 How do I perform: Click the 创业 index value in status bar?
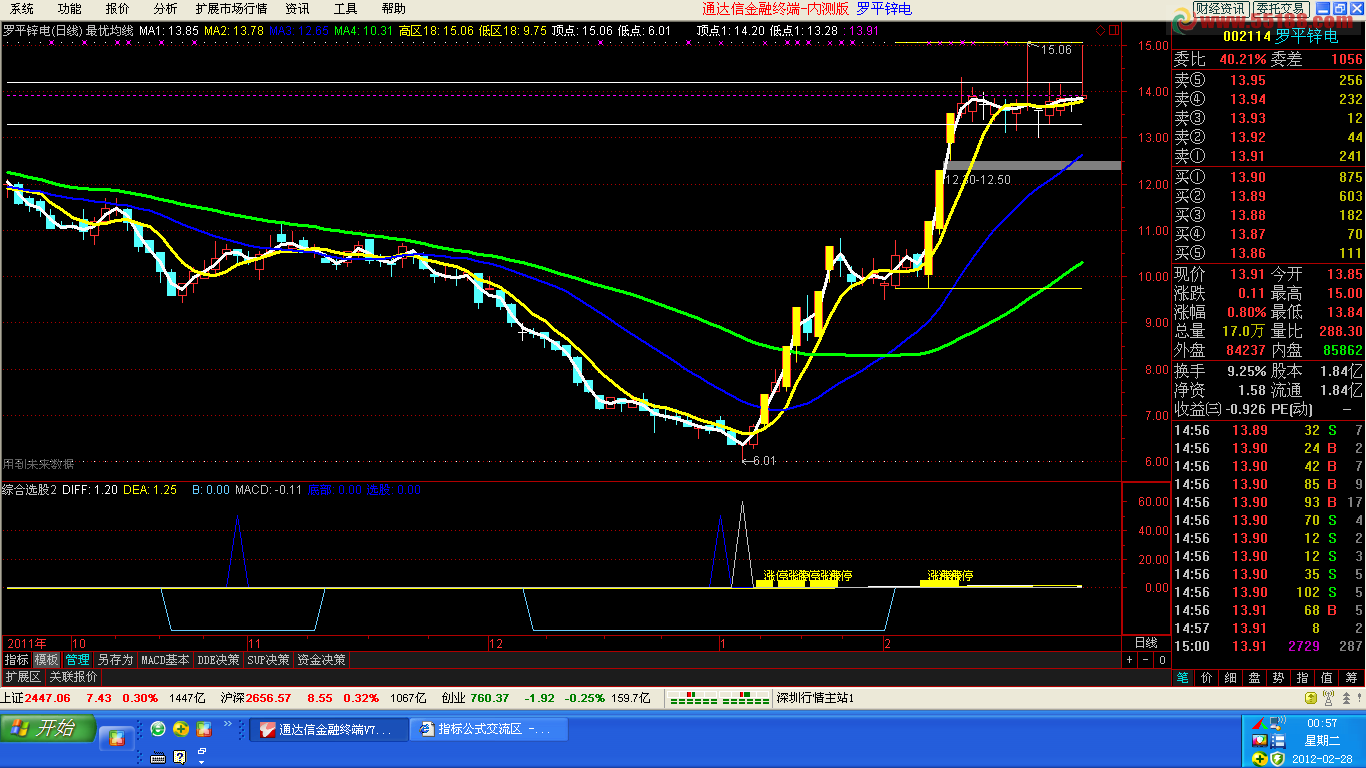click(x=490, y=698)
